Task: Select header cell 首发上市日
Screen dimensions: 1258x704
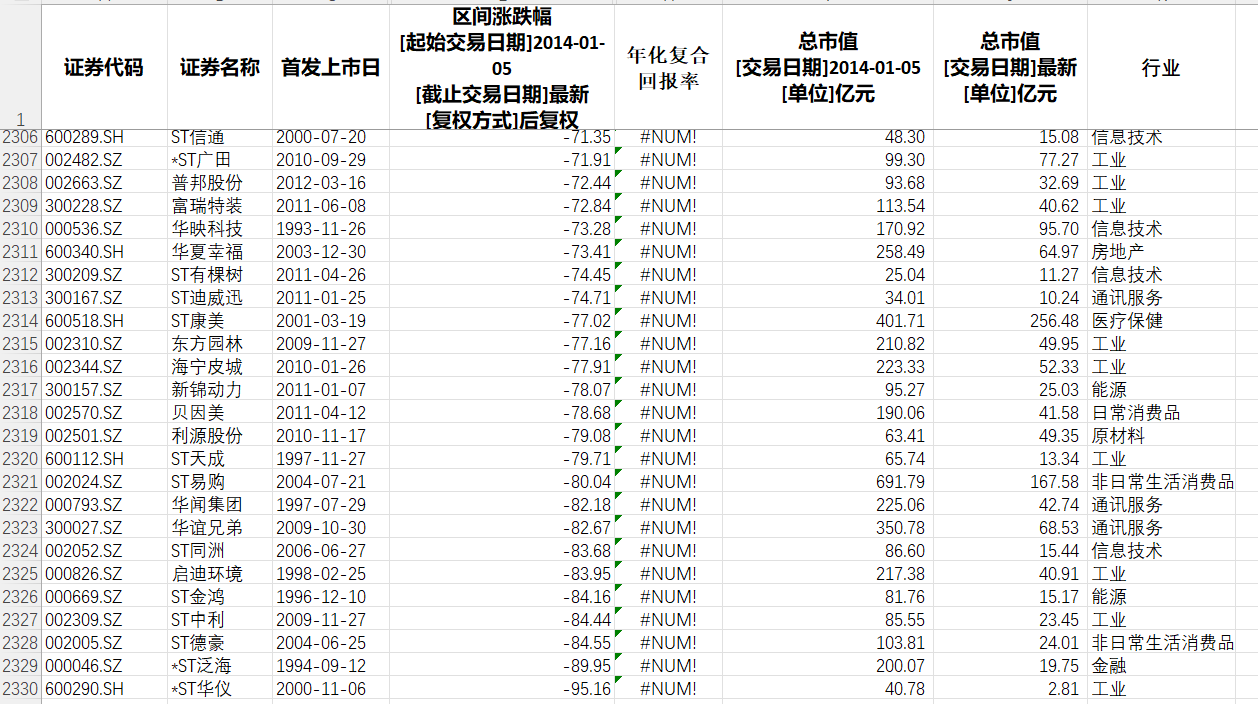Action: (x=330, y=68)
